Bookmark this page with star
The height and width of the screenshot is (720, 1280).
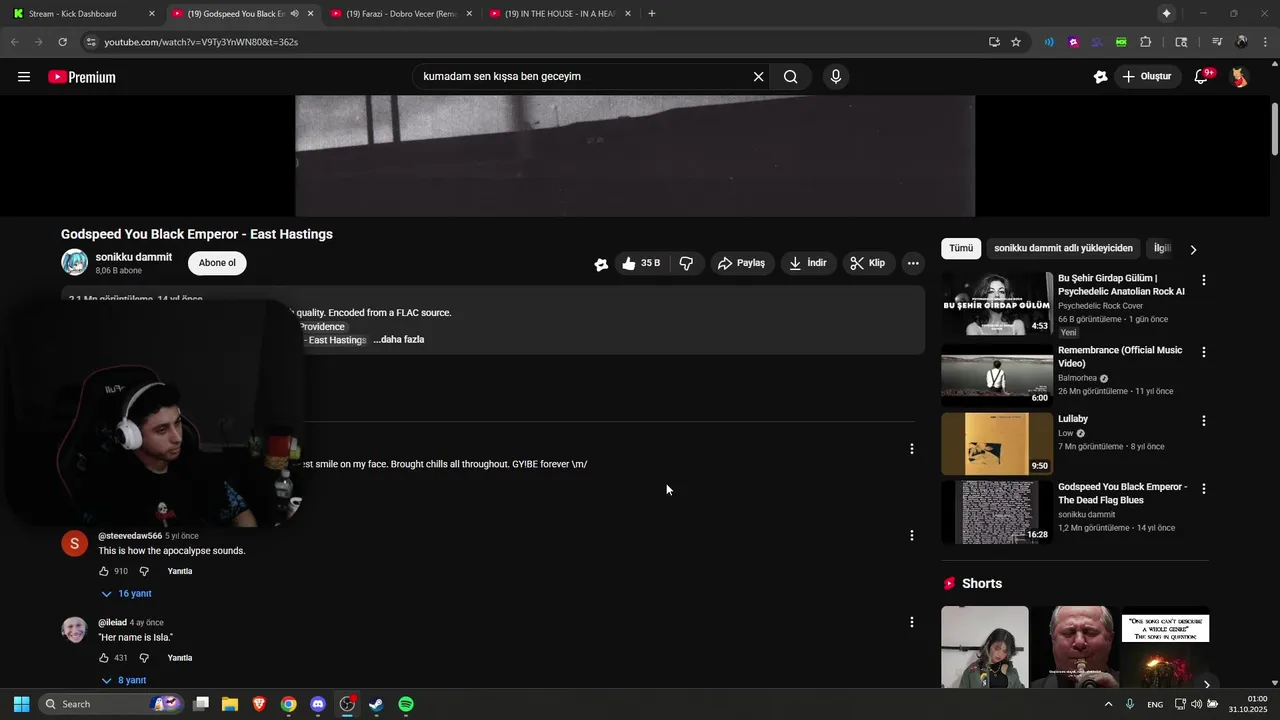1016,42
